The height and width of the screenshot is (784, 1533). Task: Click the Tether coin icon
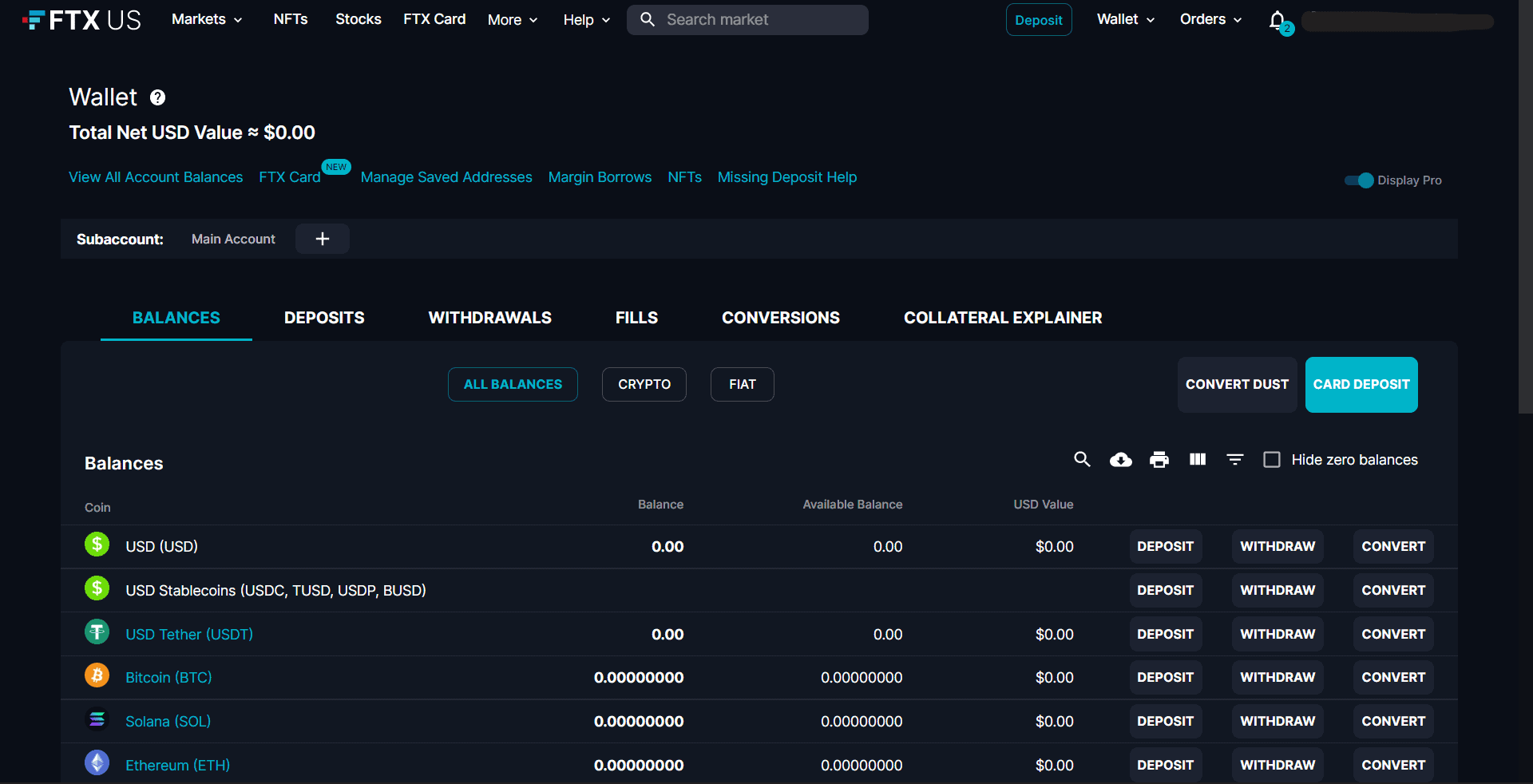97,632
